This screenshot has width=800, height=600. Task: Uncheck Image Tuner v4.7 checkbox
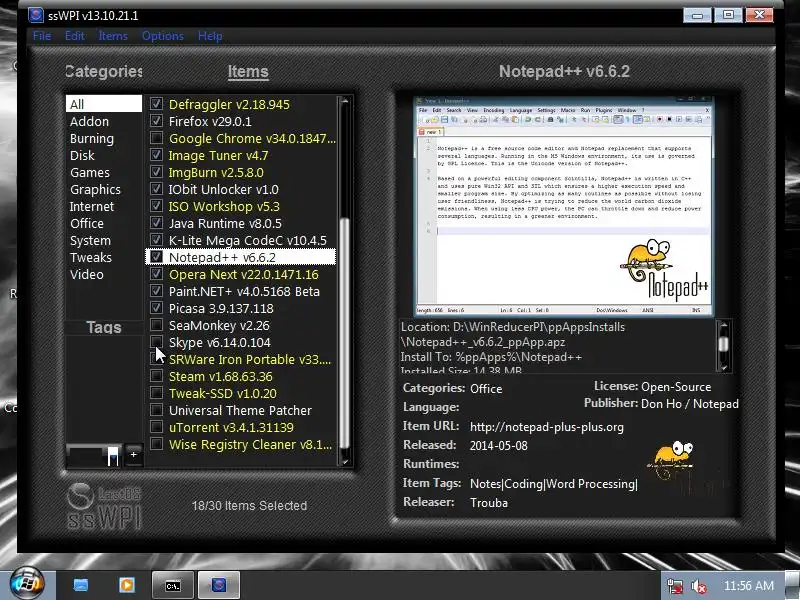pyautogui.click(x=156, y=155)
